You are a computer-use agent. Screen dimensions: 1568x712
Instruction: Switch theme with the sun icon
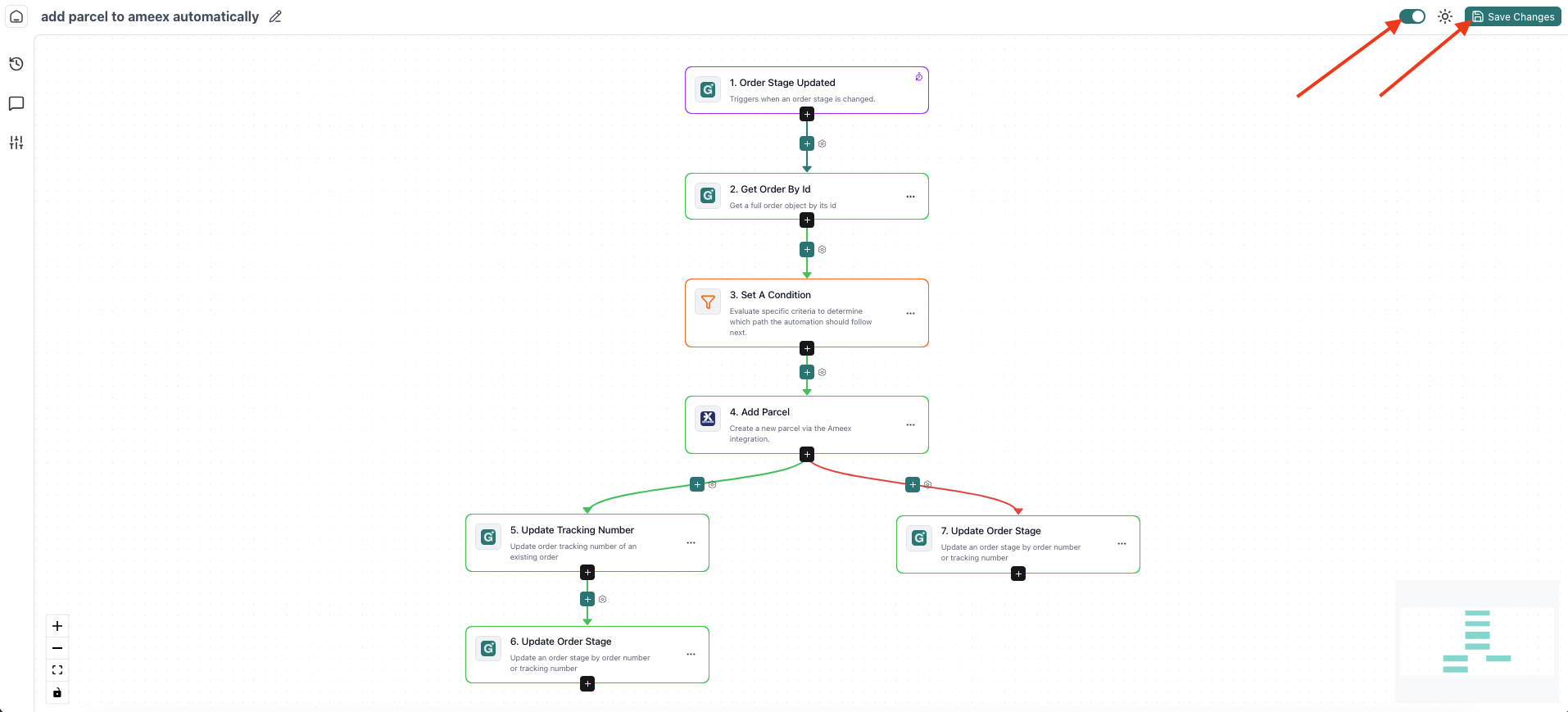coord(1445,16)
